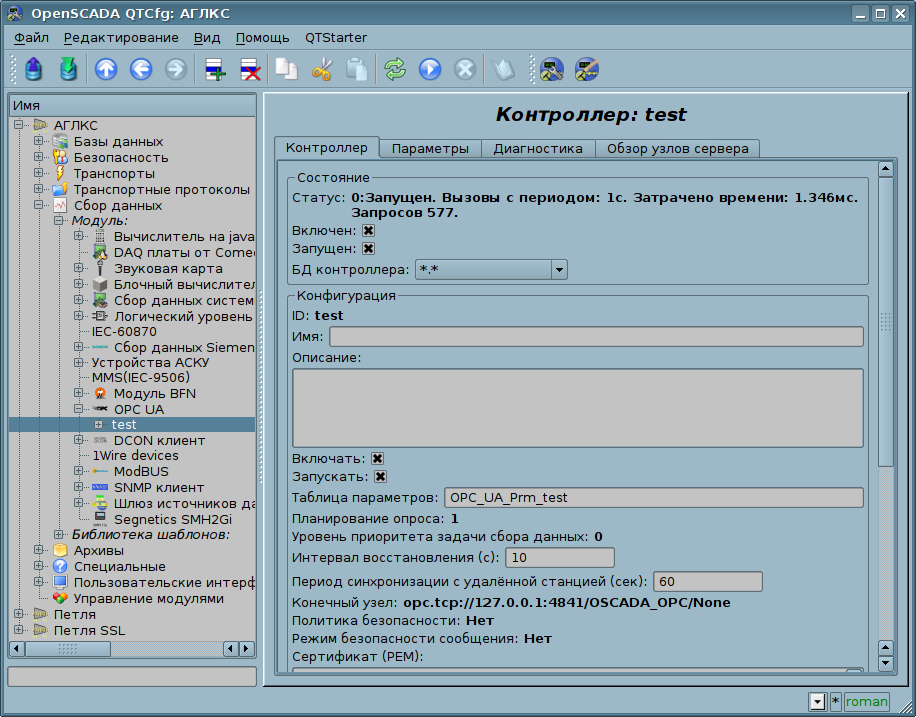Click the delete item icon with red cross
Viewport: 916px width, 717px height.
coord(250,69)
